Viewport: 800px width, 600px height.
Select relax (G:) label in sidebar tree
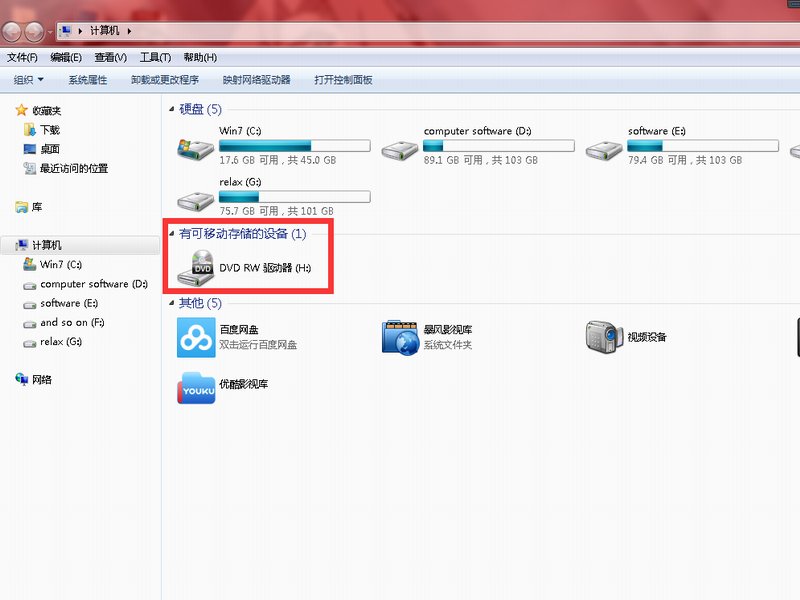[61, 342]
